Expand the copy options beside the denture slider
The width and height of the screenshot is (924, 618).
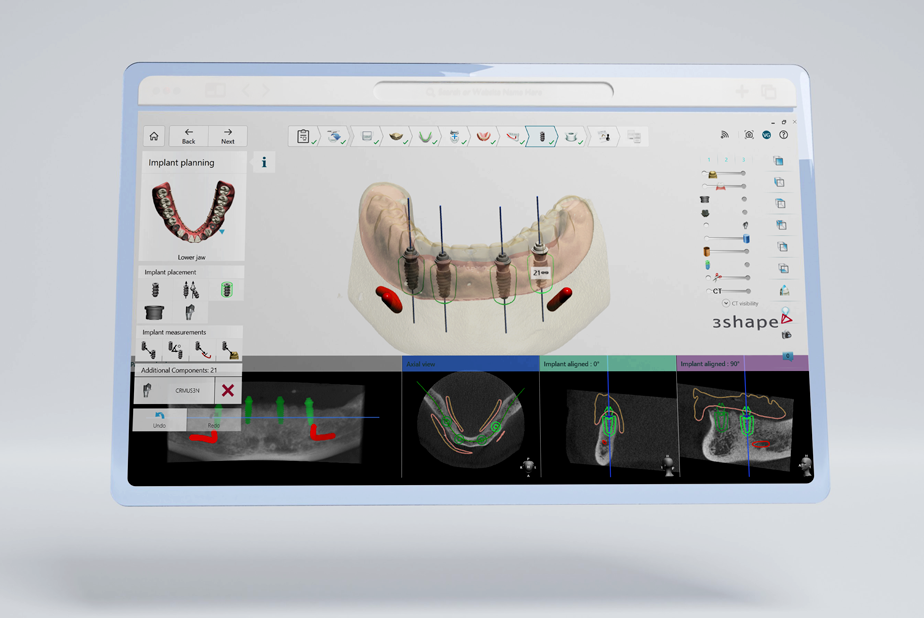(780, 182)
